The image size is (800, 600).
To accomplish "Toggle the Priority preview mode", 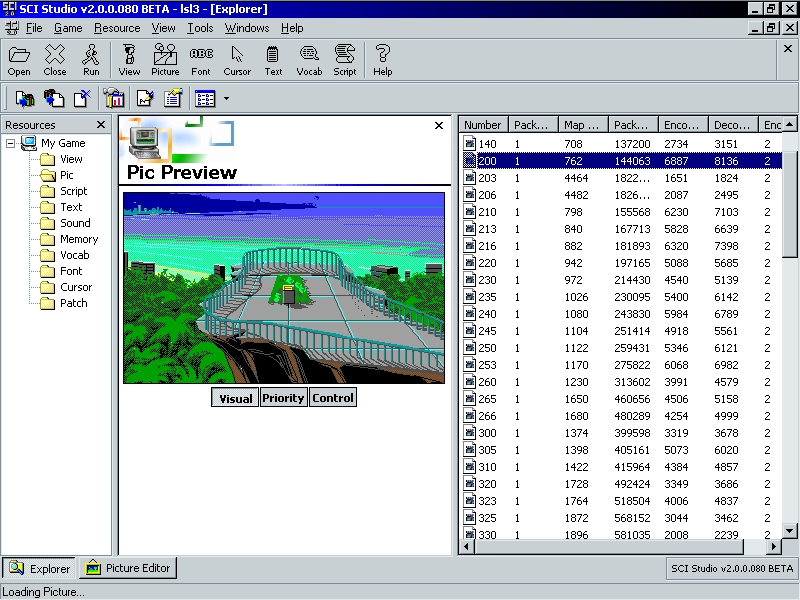I will click(x=283, y=398).
